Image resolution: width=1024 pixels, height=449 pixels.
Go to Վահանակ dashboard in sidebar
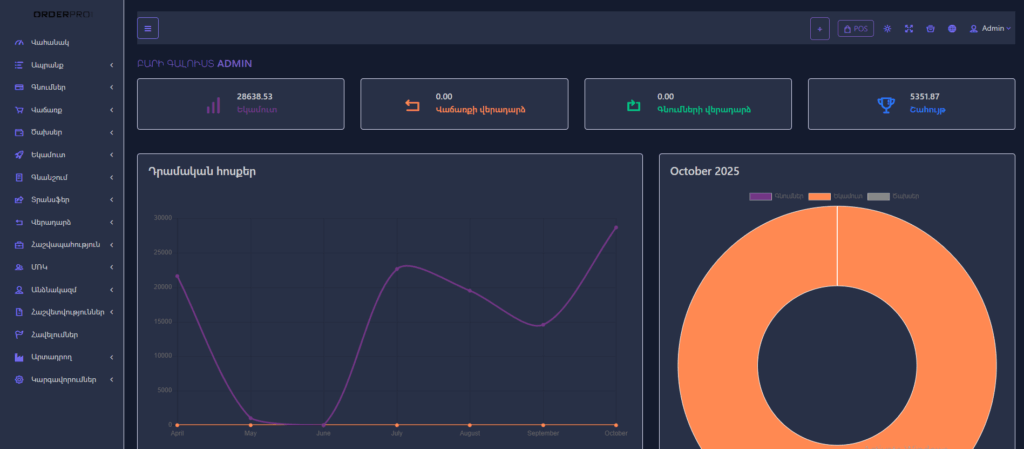click(x=50, y=43)
